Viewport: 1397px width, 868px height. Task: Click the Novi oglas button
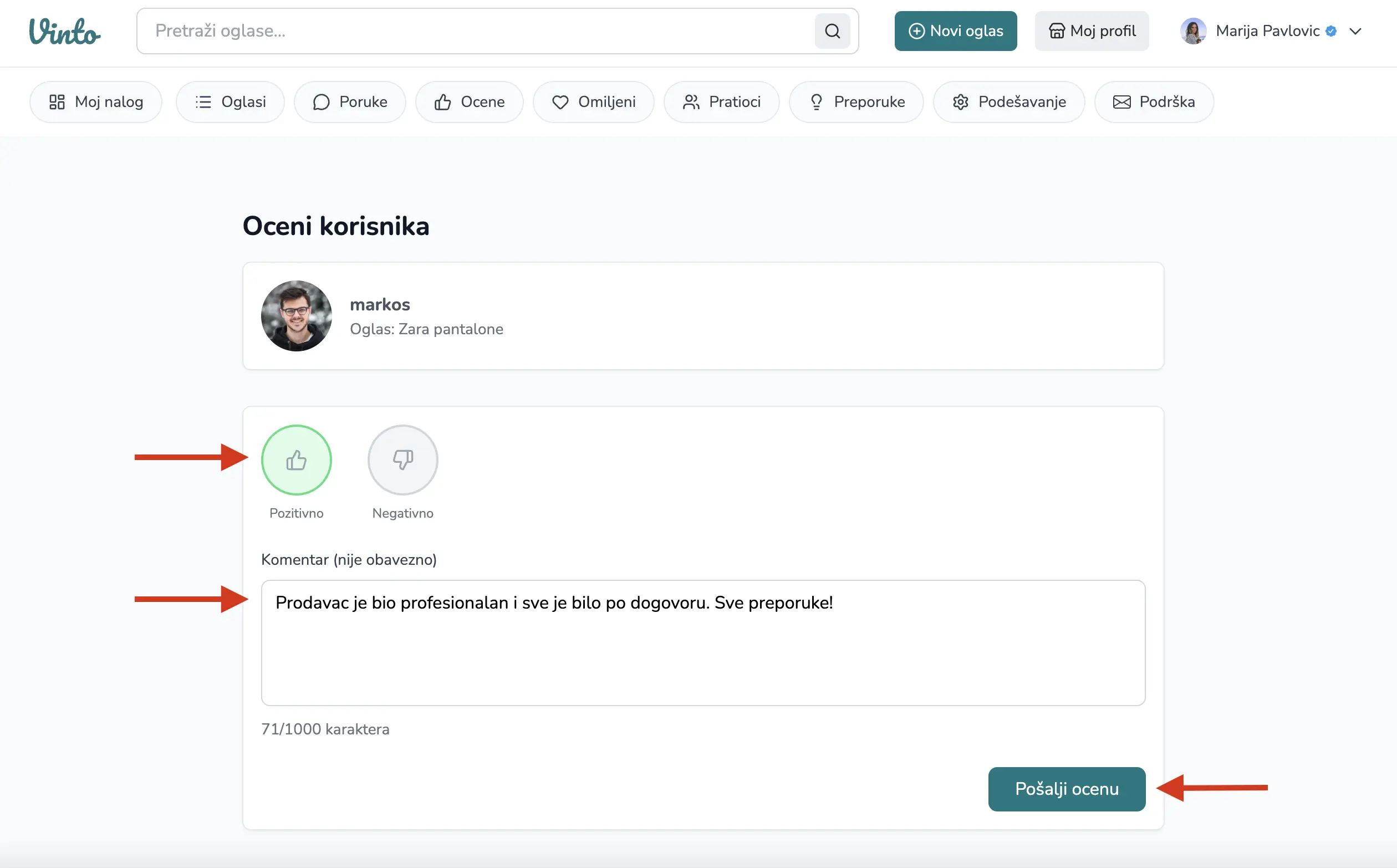(x=956, y=31)
